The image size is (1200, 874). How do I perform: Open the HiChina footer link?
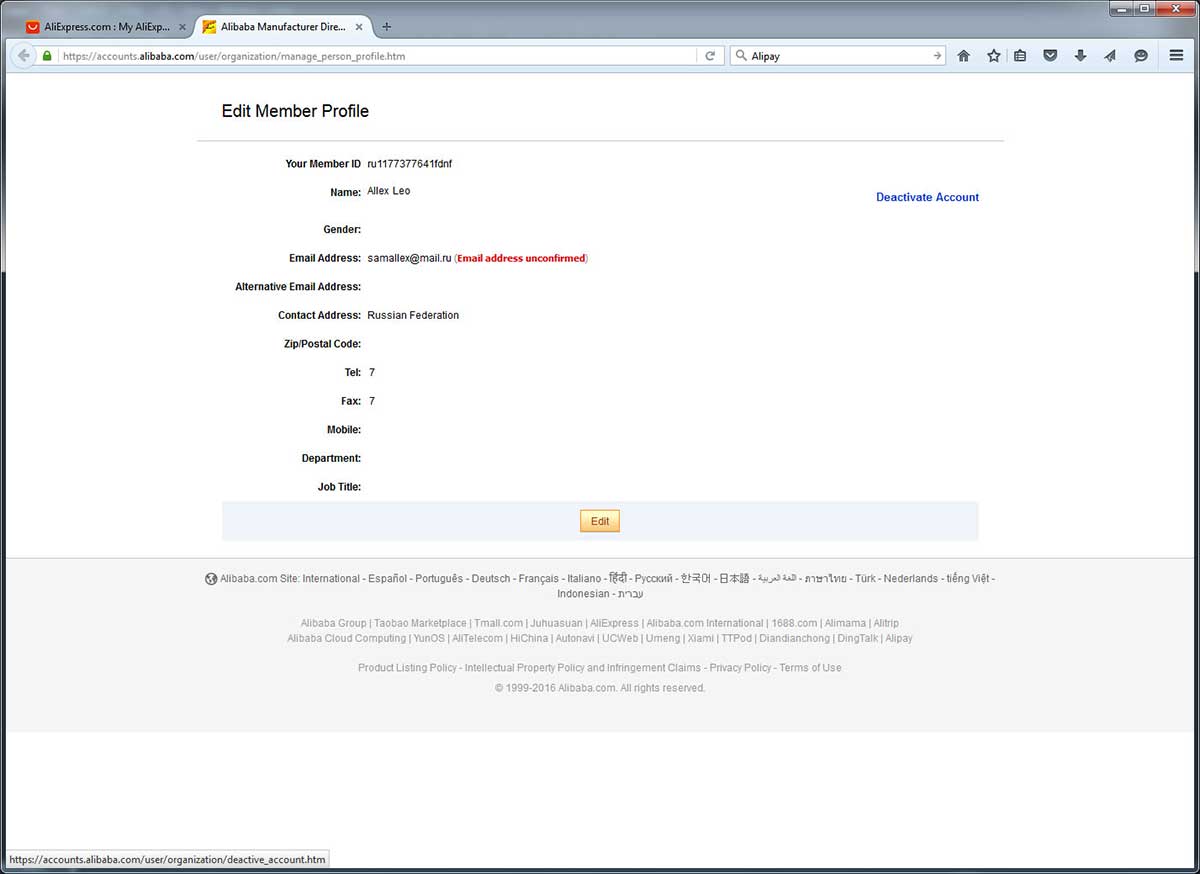coord(529,638)
